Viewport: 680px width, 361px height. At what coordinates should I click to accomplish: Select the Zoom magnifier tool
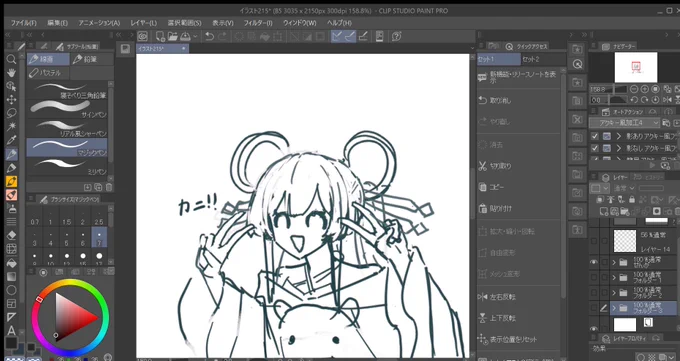click(x=11, y=59)
